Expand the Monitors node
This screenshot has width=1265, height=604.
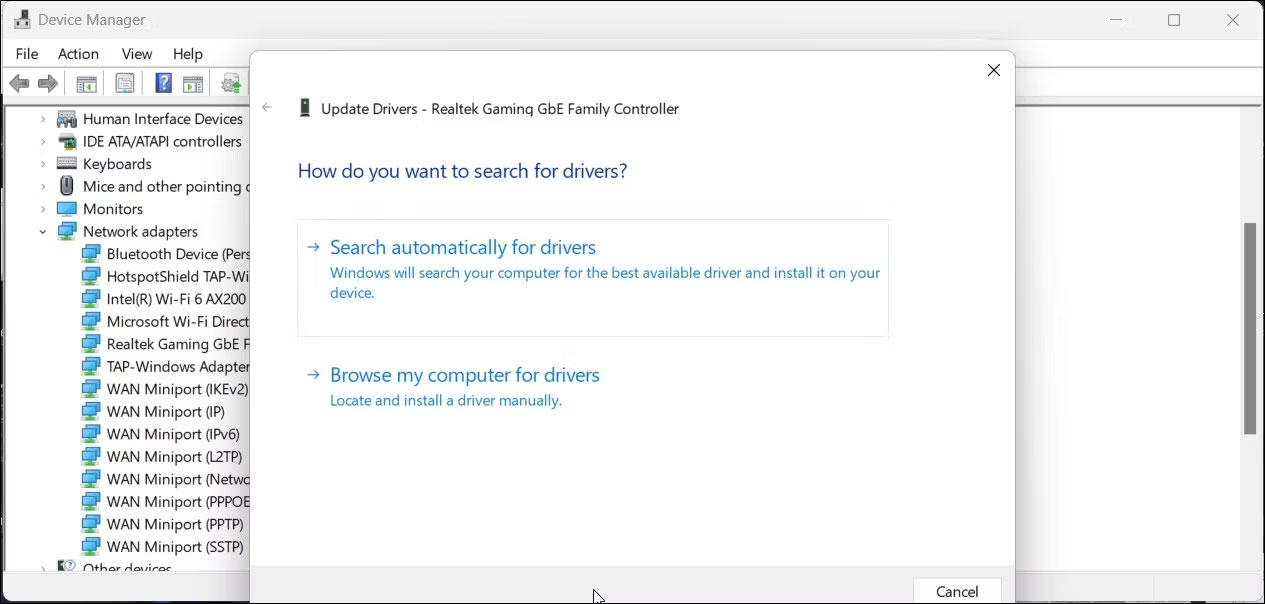43,209
